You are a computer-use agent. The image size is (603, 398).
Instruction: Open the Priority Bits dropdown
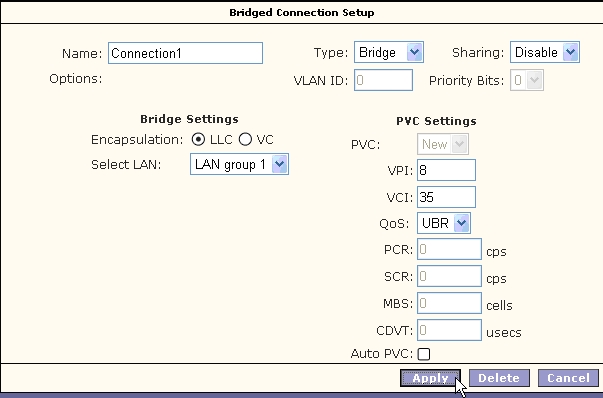(527, 80)
